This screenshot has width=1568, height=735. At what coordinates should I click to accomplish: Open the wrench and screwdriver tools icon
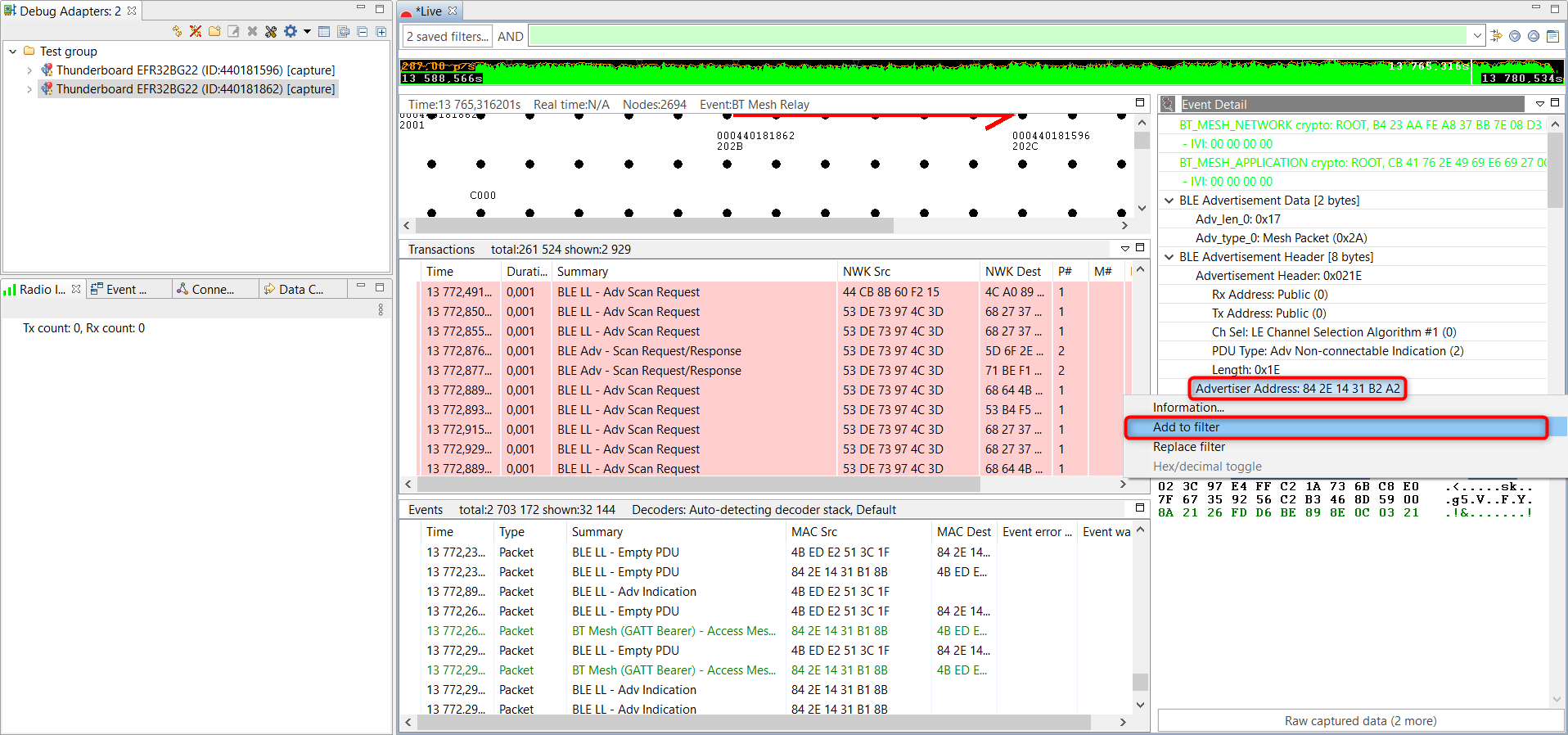tap(271, 31)
